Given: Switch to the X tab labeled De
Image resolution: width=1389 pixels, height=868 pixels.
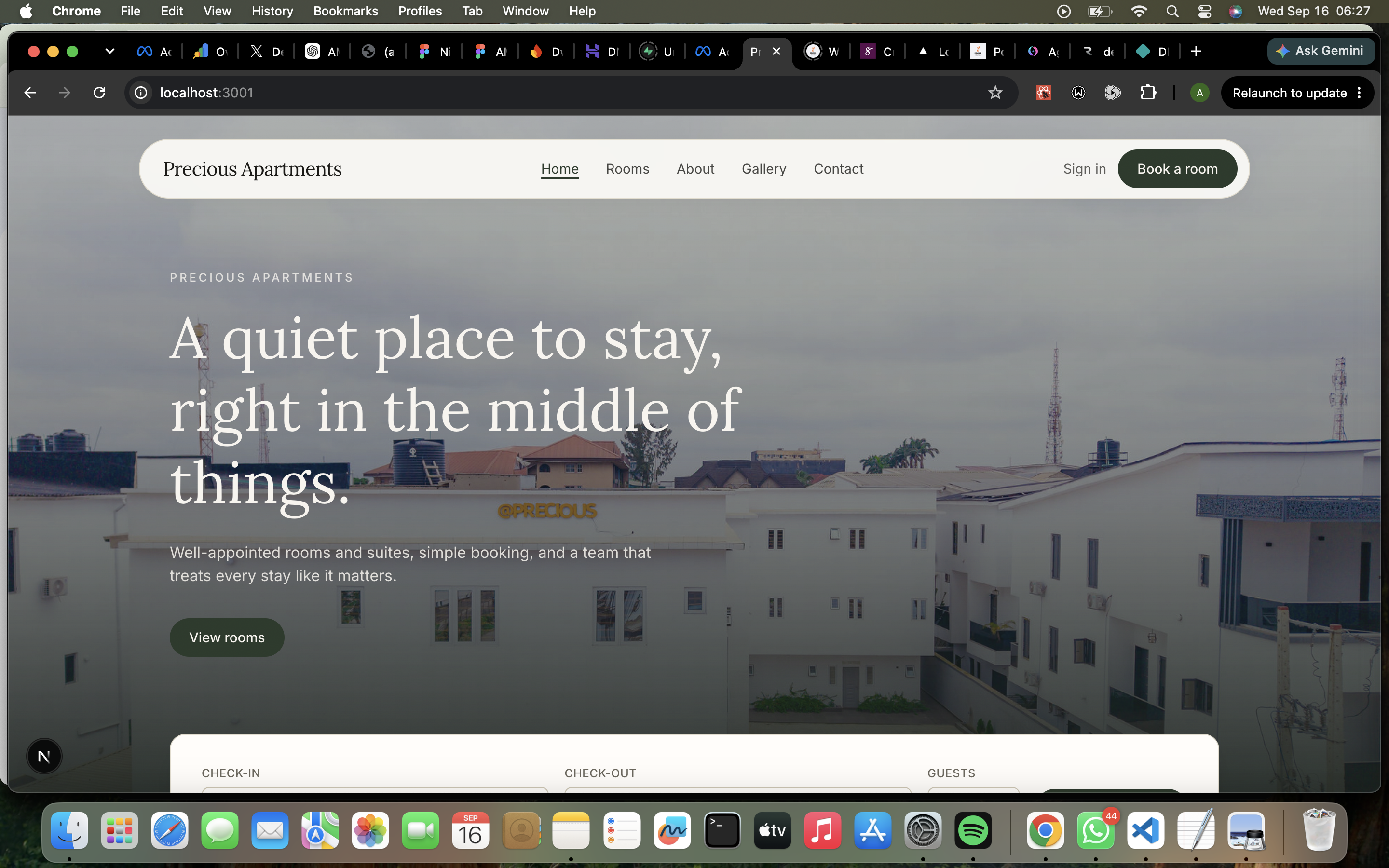Looking at the screenshot, I should tap(267, 52).
